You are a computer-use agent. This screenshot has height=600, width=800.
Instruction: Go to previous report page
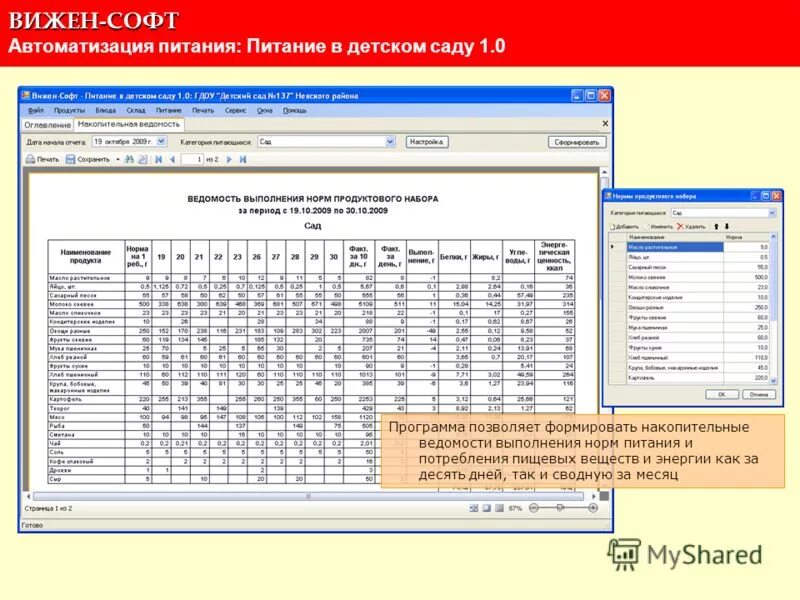tap(172, 160)
